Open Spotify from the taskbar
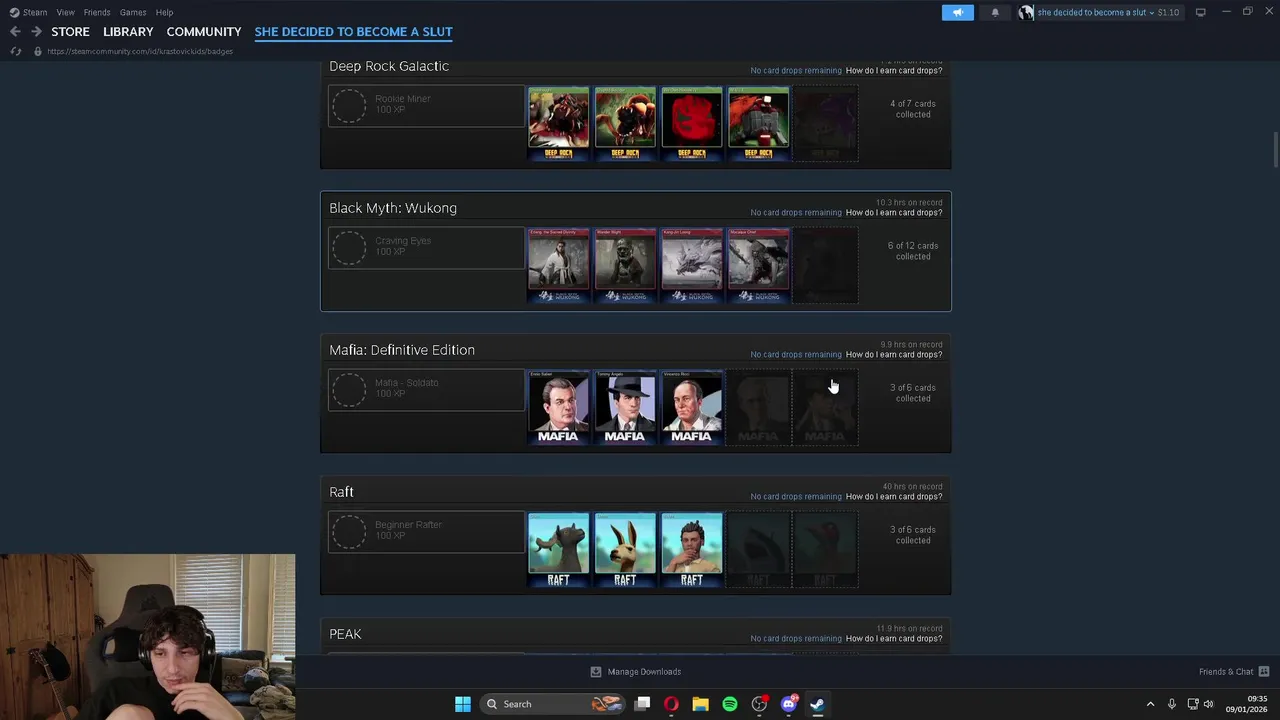This screenshot has width=1280, height=720. tap(730, 704)
